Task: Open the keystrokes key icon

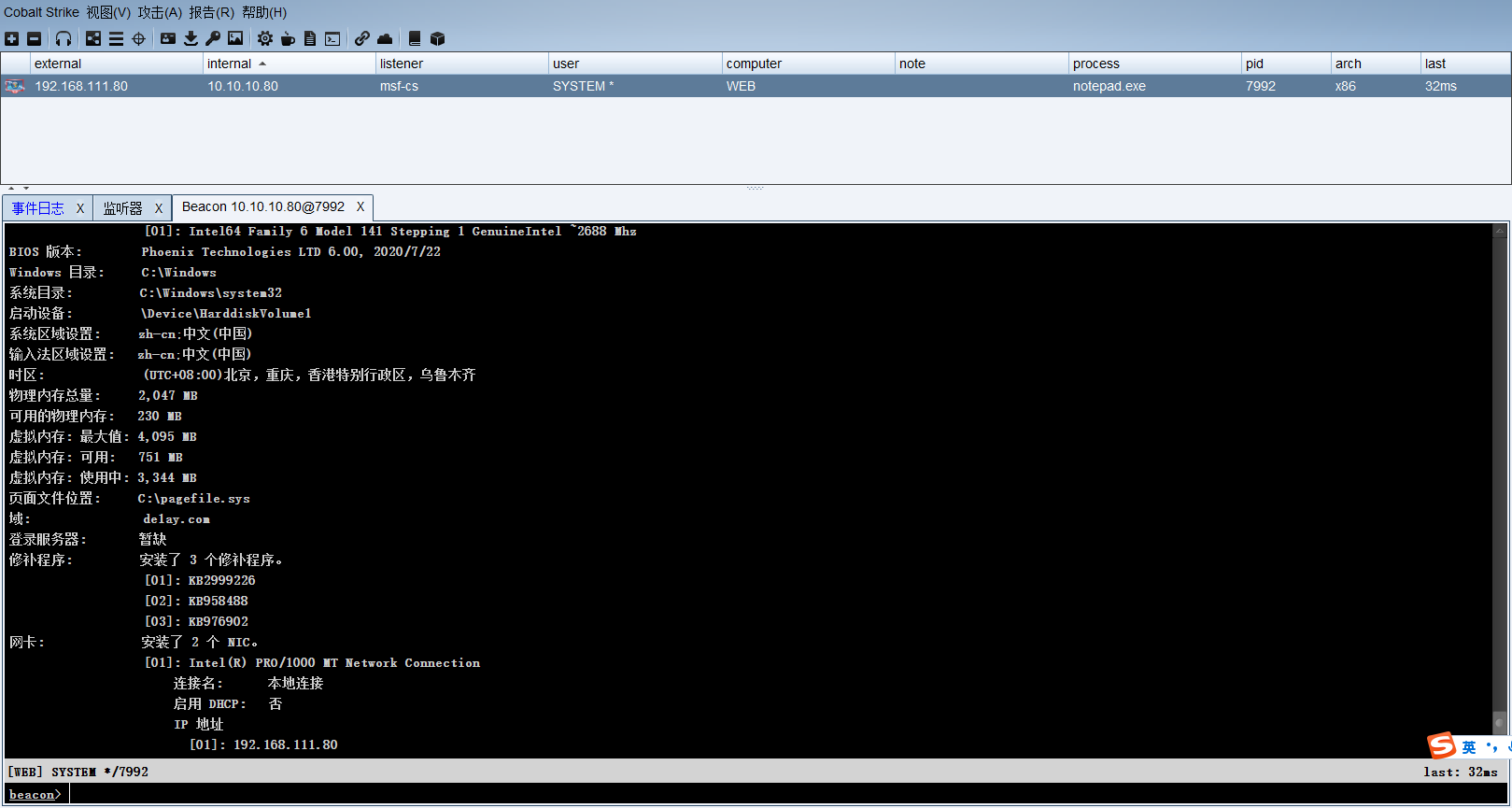Action: 213,38
